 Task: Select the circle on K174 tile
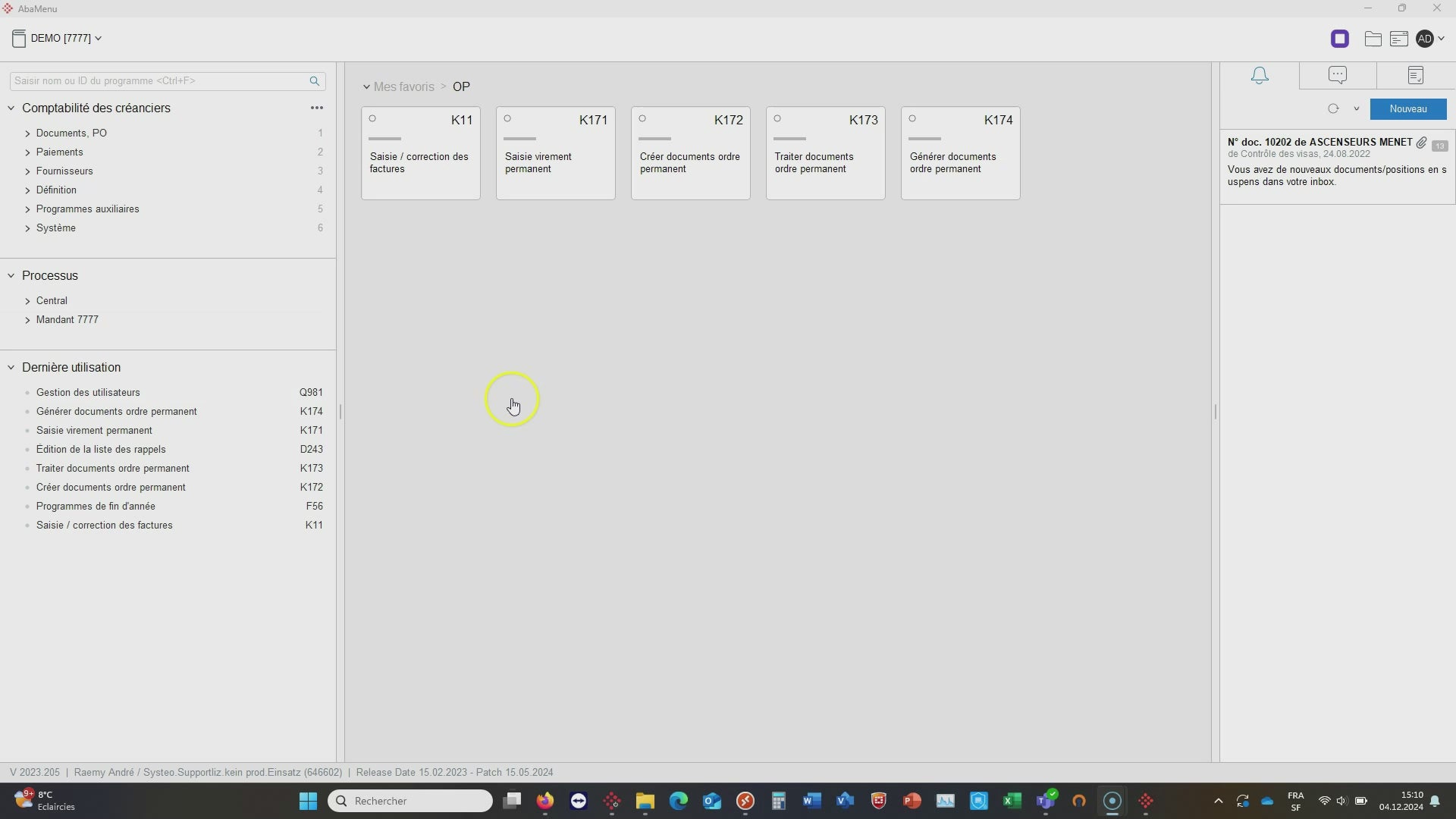pos(912,118)
